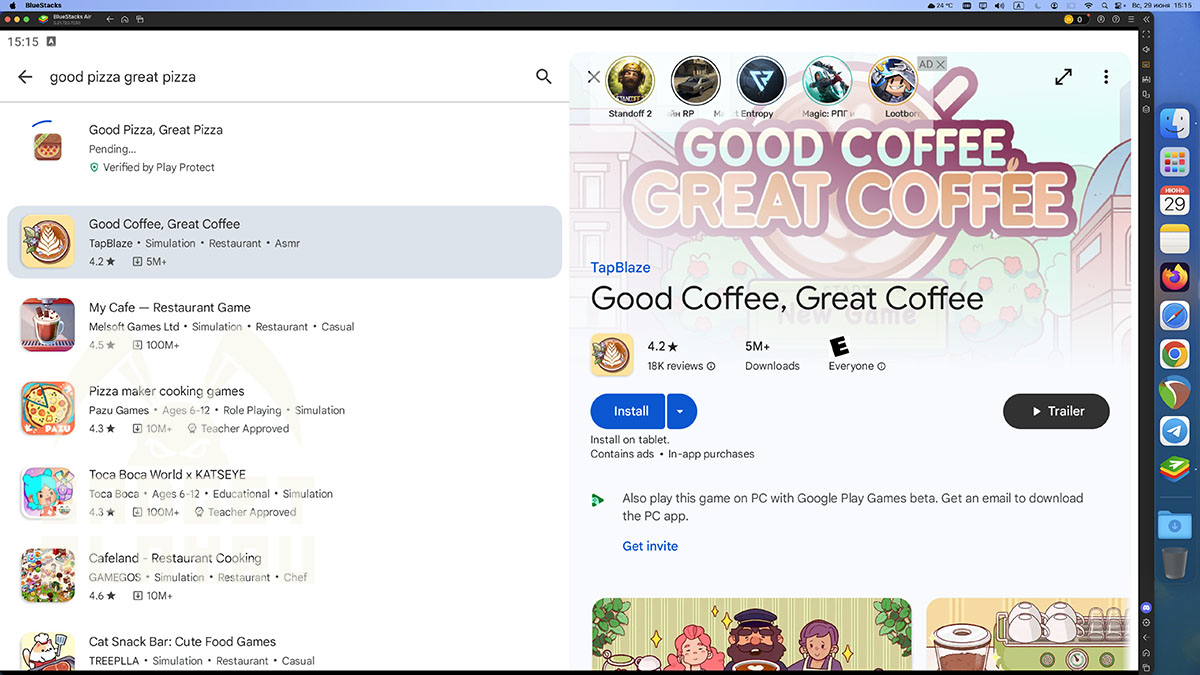This screenshot has width=1200, height=675.
Task: Close the Good Coffee details pane
Action: [x=594, y=77]
